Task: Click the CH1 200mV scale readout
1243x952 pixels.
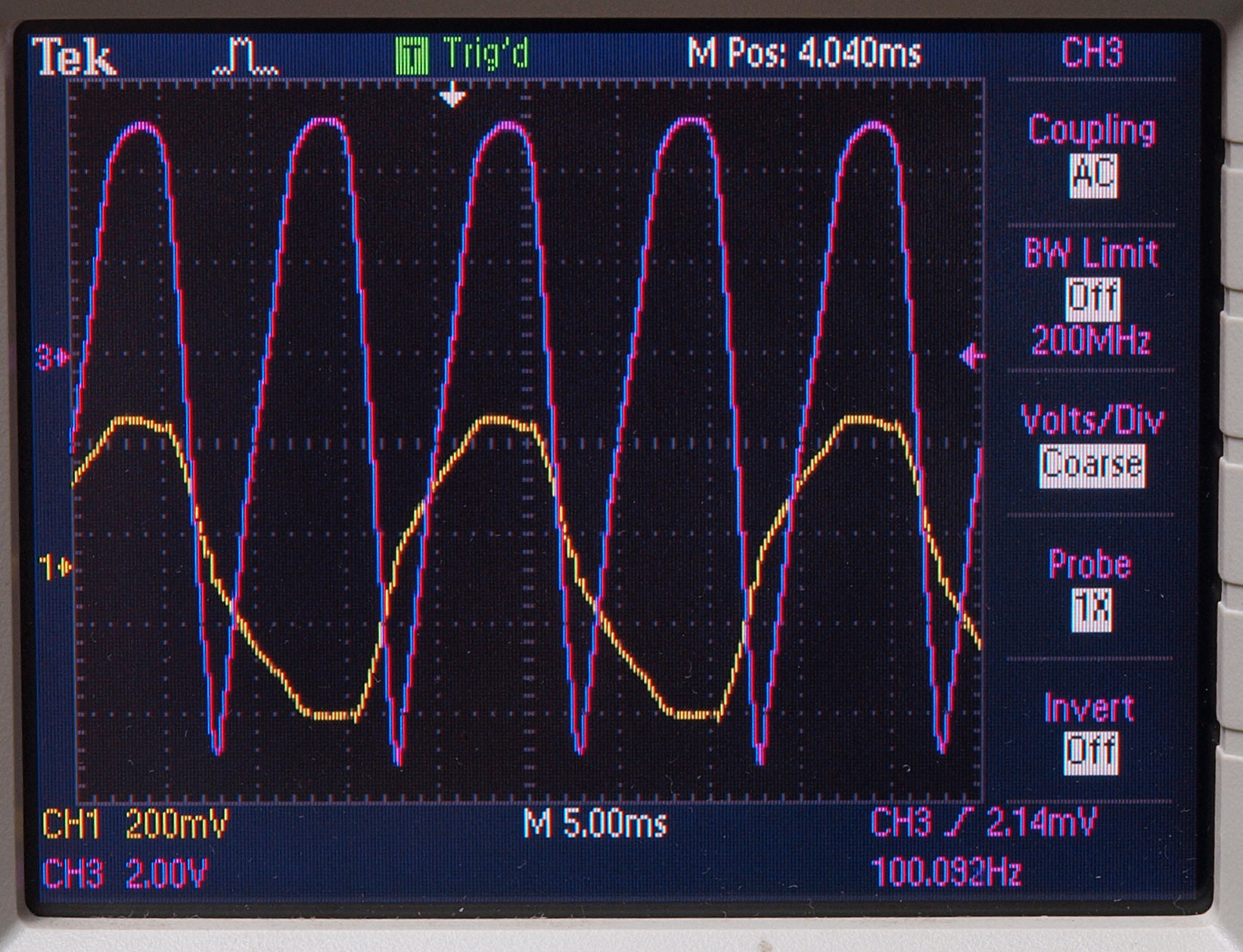Action: pos(135,824)
